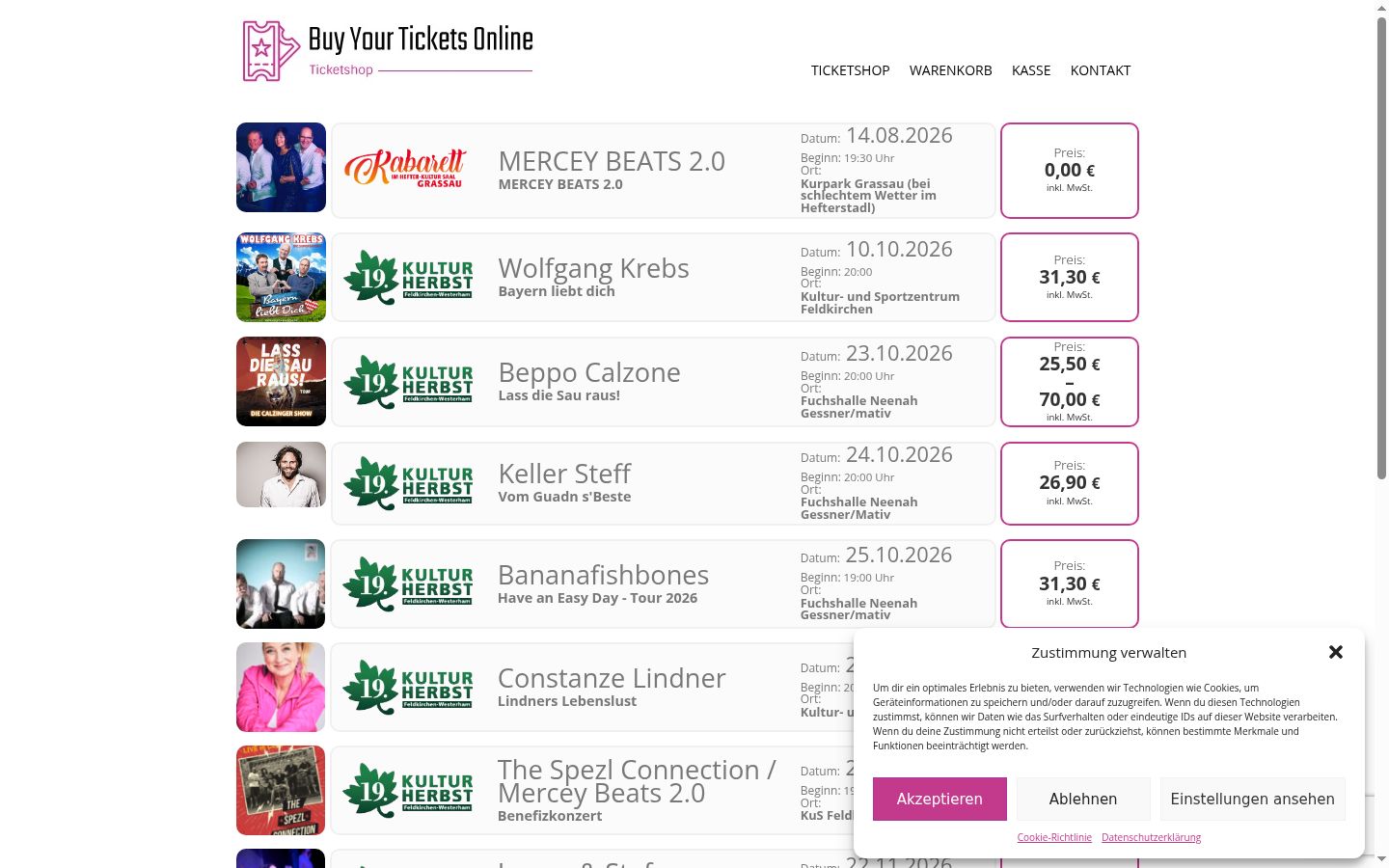Close the Zustimmung verwalten cookie dialog

[x=1336, y=652]
